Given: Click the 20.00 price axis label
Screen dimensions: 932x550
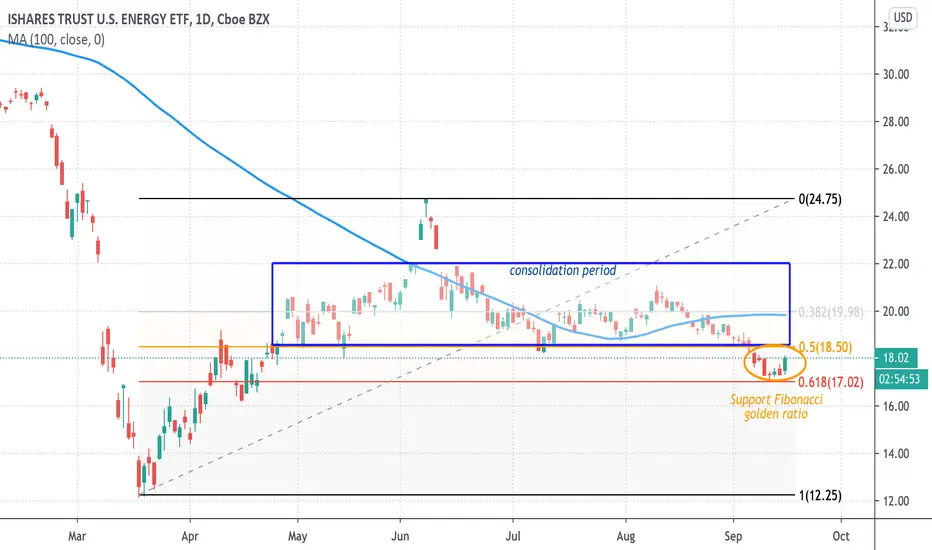Looking at the screenshot, I should coord(896,312).
